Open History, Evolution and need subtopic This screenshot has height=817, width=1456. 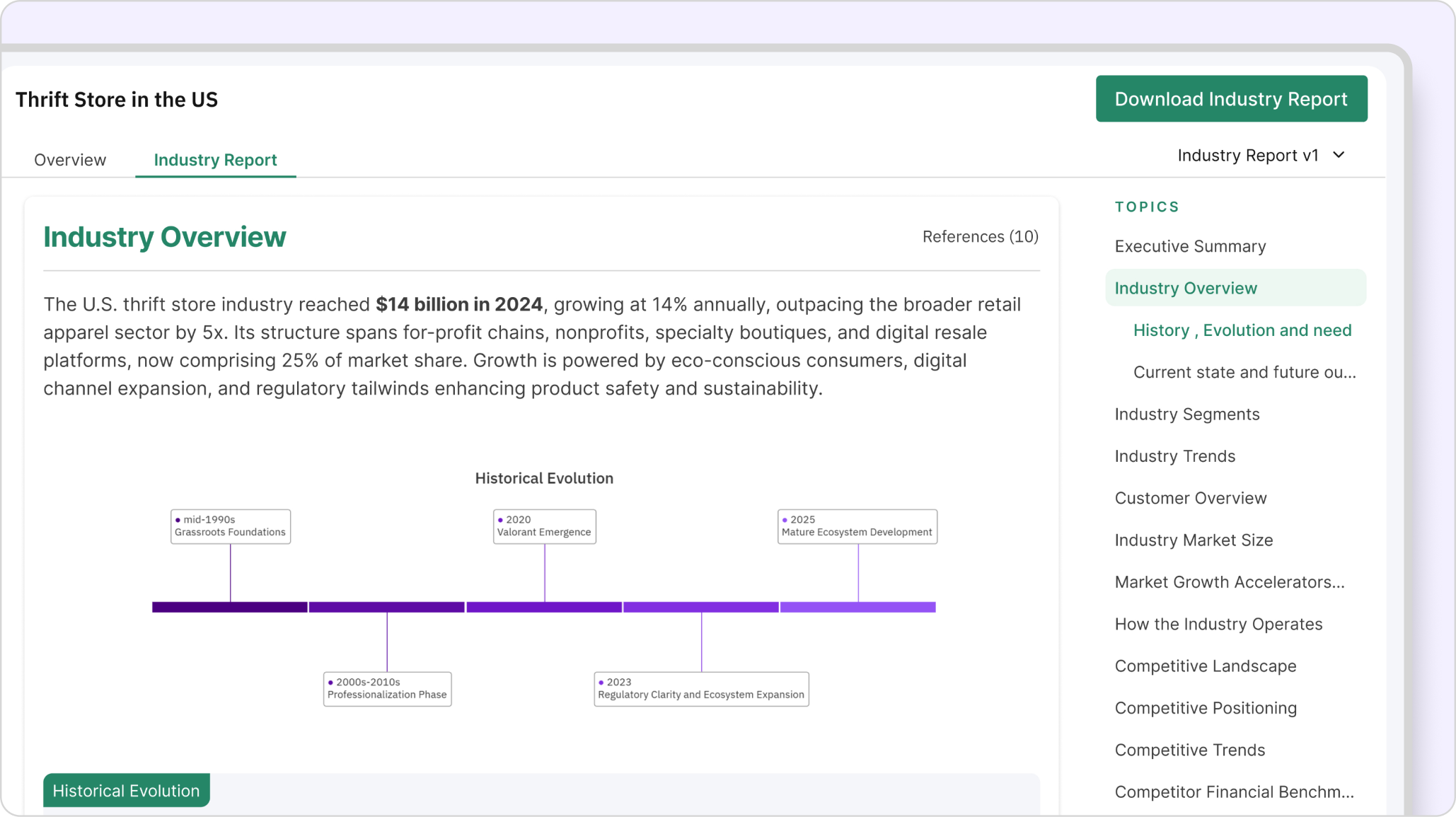click(x=1242, y=330)
